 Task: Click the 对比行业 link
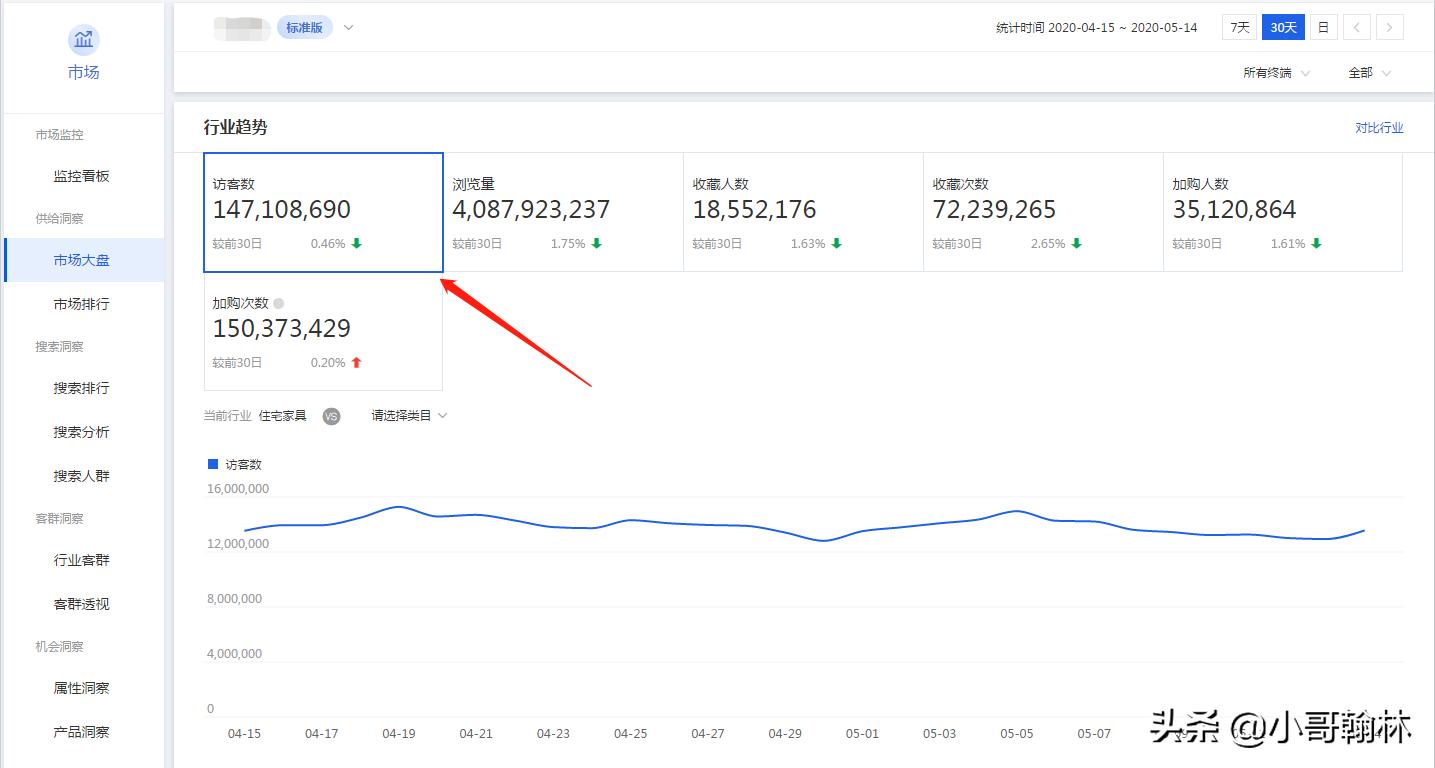coord(1379,128)
